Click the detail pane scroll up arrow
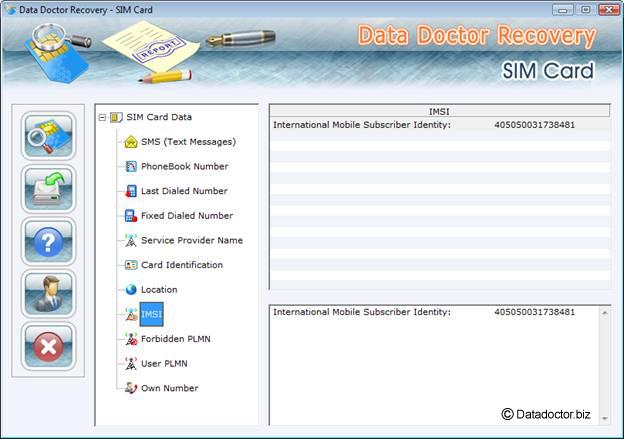624x439 pixels. point(604,313)
